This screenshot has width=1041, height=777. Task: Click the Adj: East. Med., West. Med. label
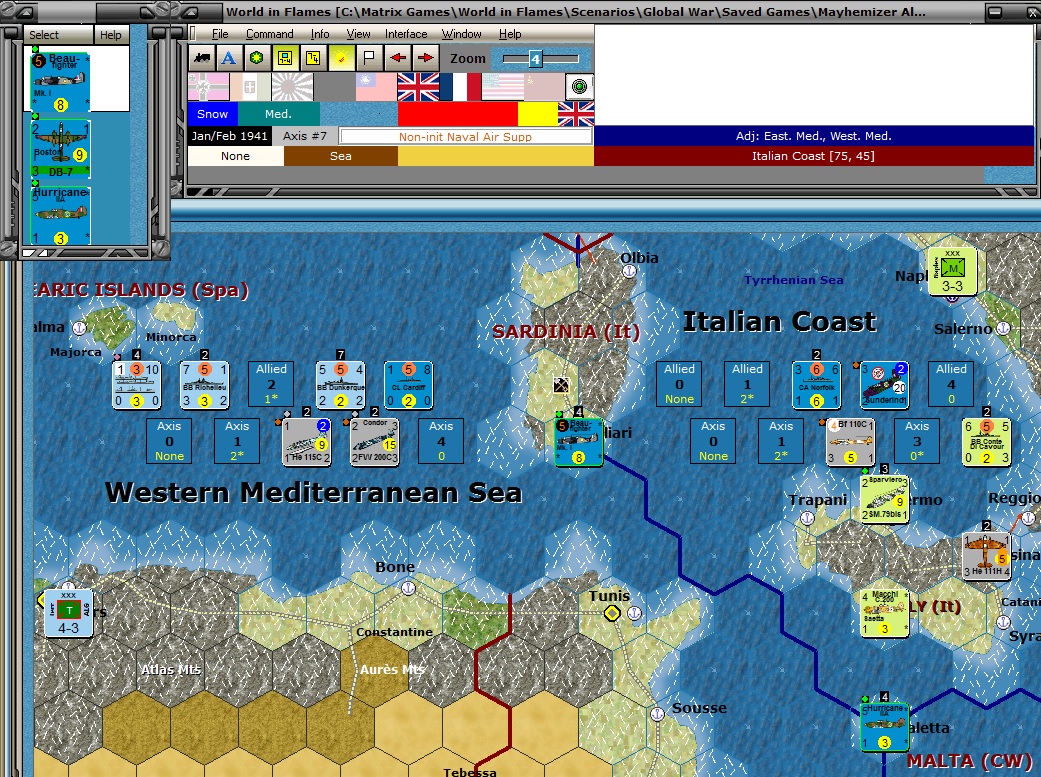(814, 136)
